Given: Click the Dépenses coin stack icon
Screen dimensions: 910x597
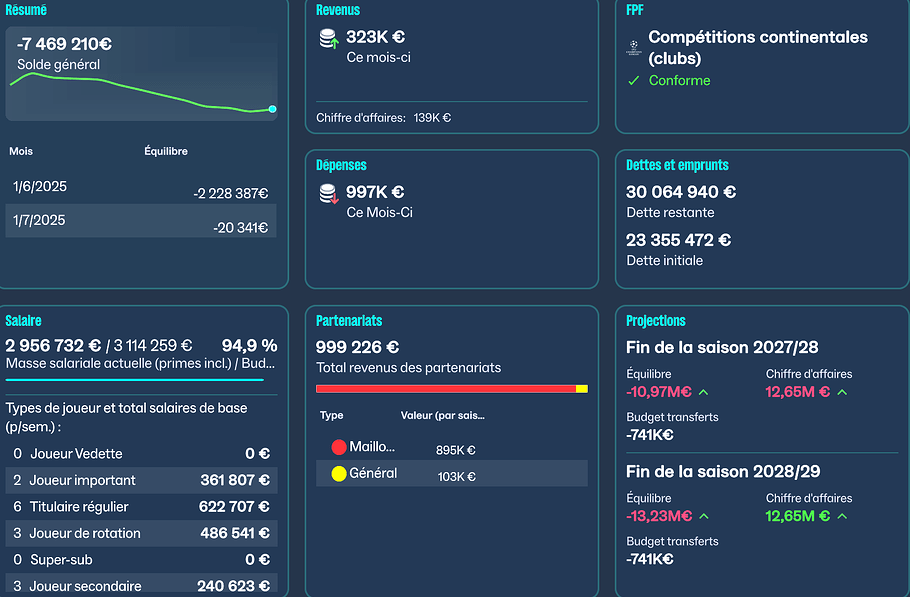Looking at the screenshot, I should tap(329, 194).
